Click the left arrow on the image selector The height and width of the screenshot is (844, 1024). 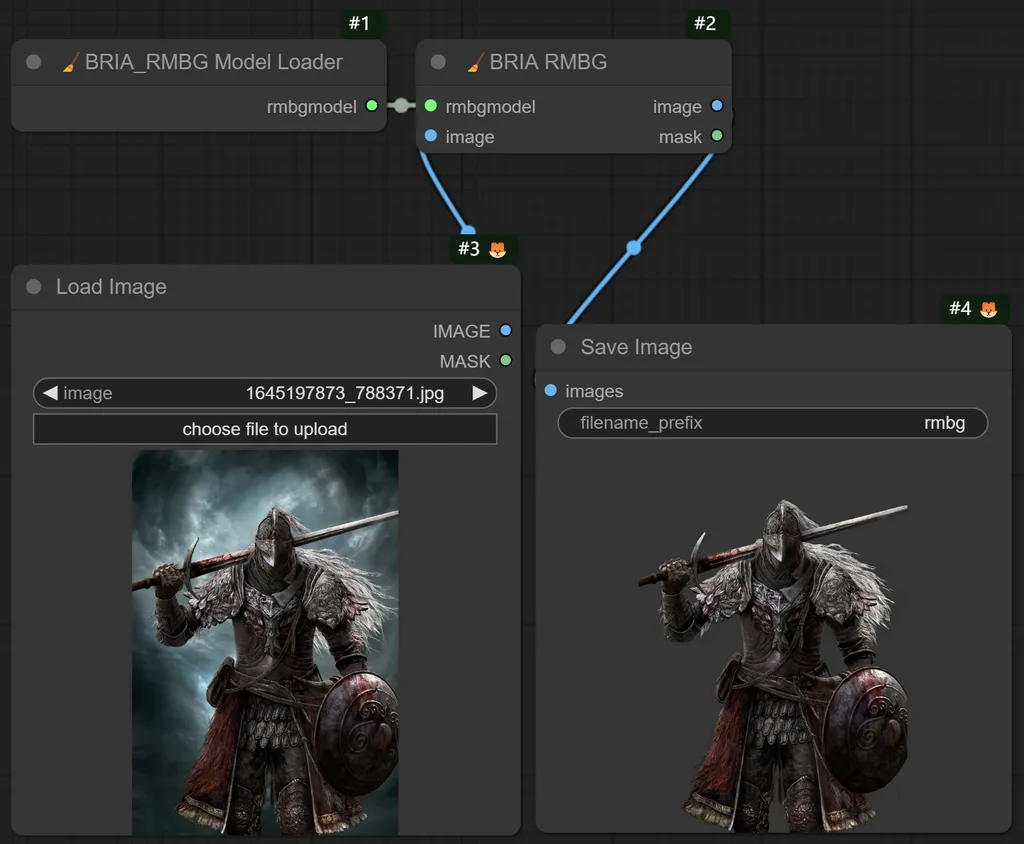tap(49, 392)
